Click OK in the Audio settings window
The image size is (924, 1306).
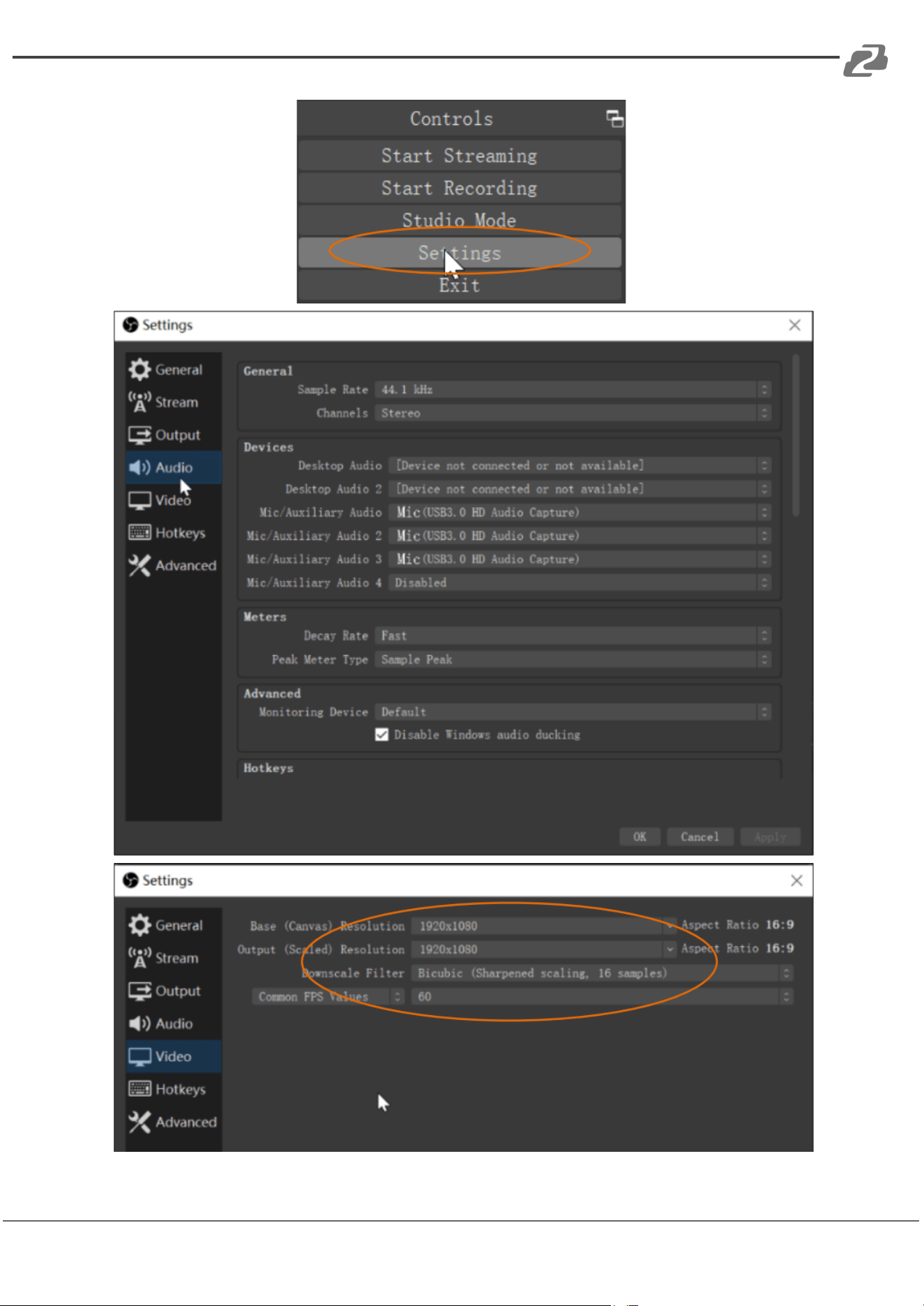coord(639,836)
